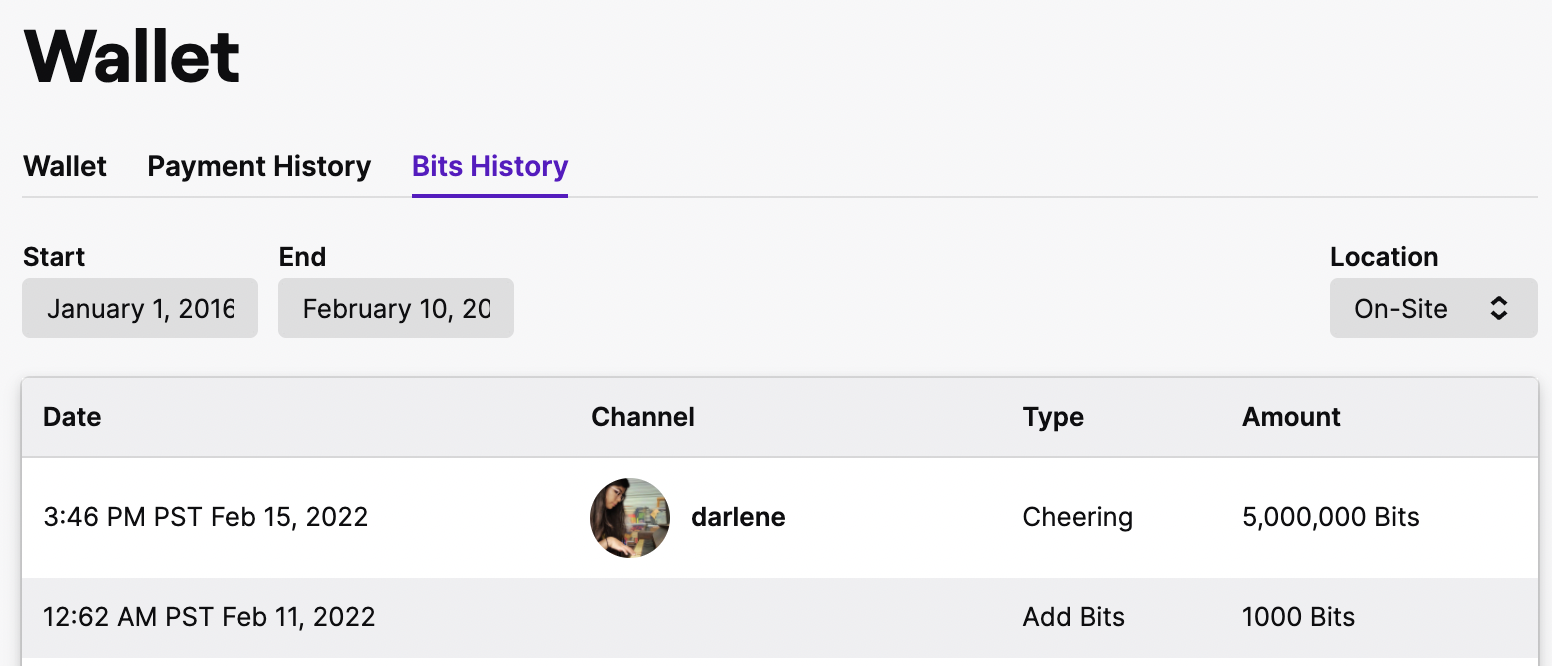Select the Feb 11, 2022 transaction date
The width and height of the screenshot is (1552, 666).
[x=209, y=617]
